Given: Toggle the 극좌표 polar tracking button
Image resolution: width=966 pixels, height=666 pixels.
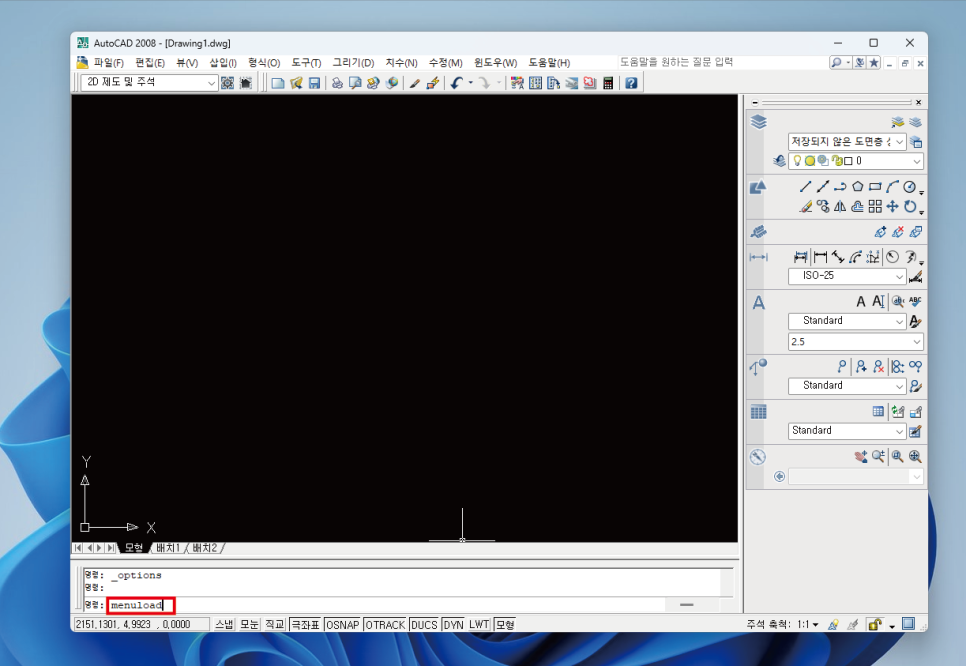Looking at the screenshot, I should pos(305,624).
